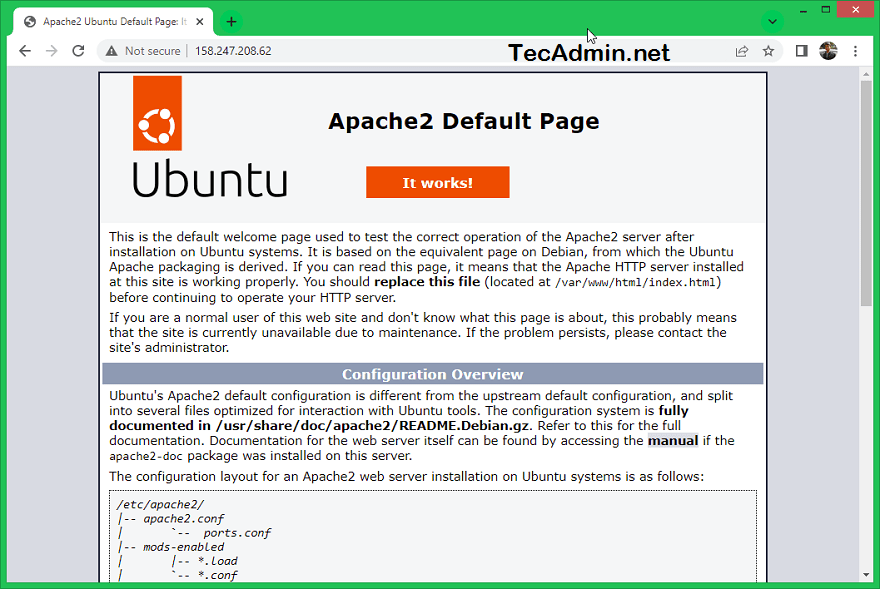Minimize the browser window
880x589 pixels.
(x=804, y=10)
